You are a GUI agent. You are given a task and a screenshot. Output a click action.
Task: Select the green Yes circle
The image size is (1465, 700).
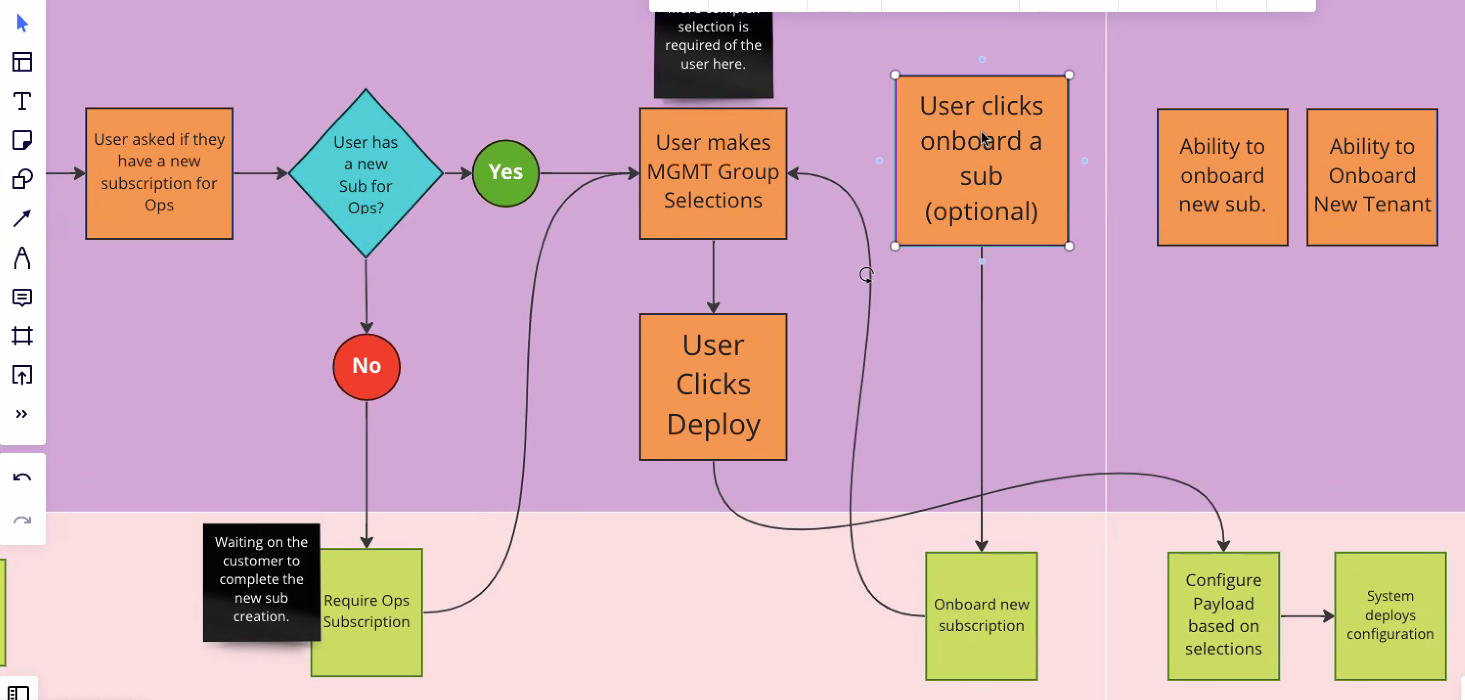tap(505, 173)
